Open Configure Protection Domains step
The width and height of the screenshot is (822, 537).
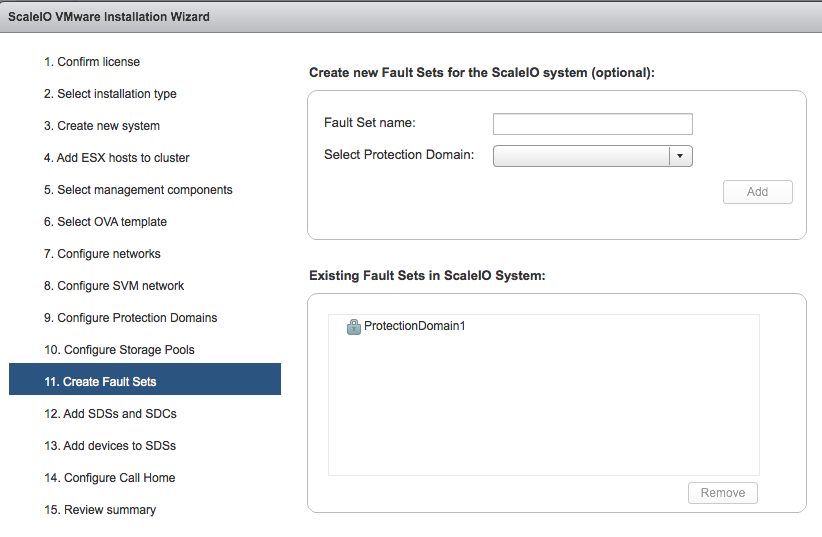tap(130, 318)
